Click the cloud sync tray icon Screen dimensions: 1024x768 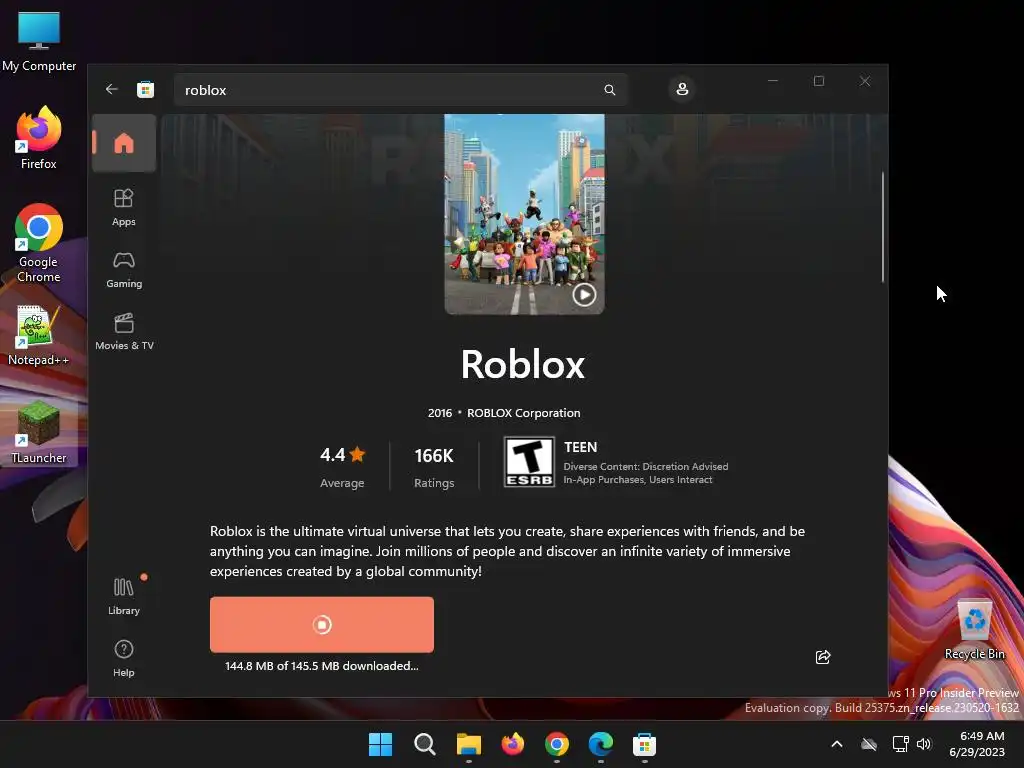[869, 744]
